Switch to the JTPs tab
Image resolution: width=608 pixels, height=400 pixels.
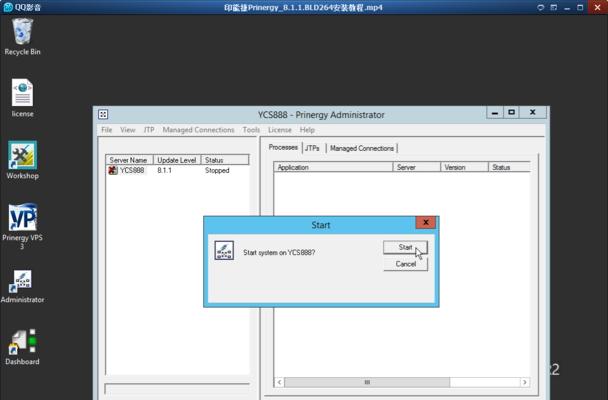[x=312, y=148]
